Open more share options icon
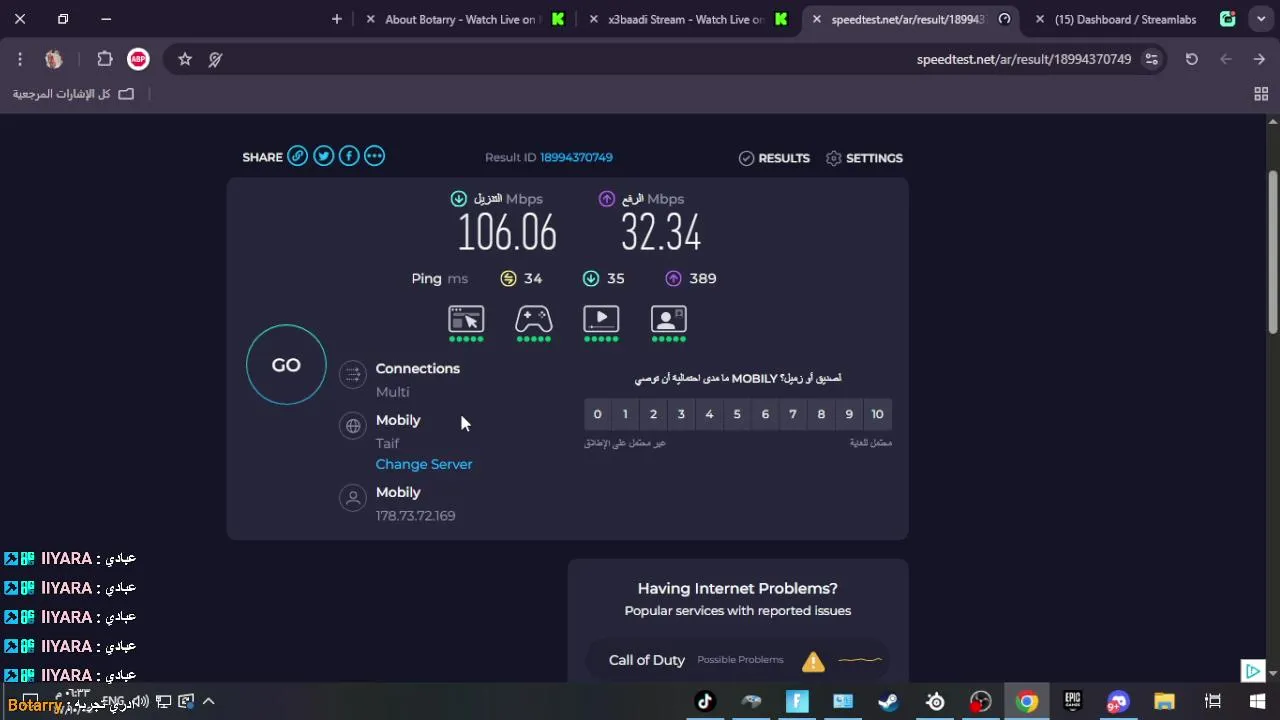This screenshot has height=720, width=1280. [x=374, y=156]
